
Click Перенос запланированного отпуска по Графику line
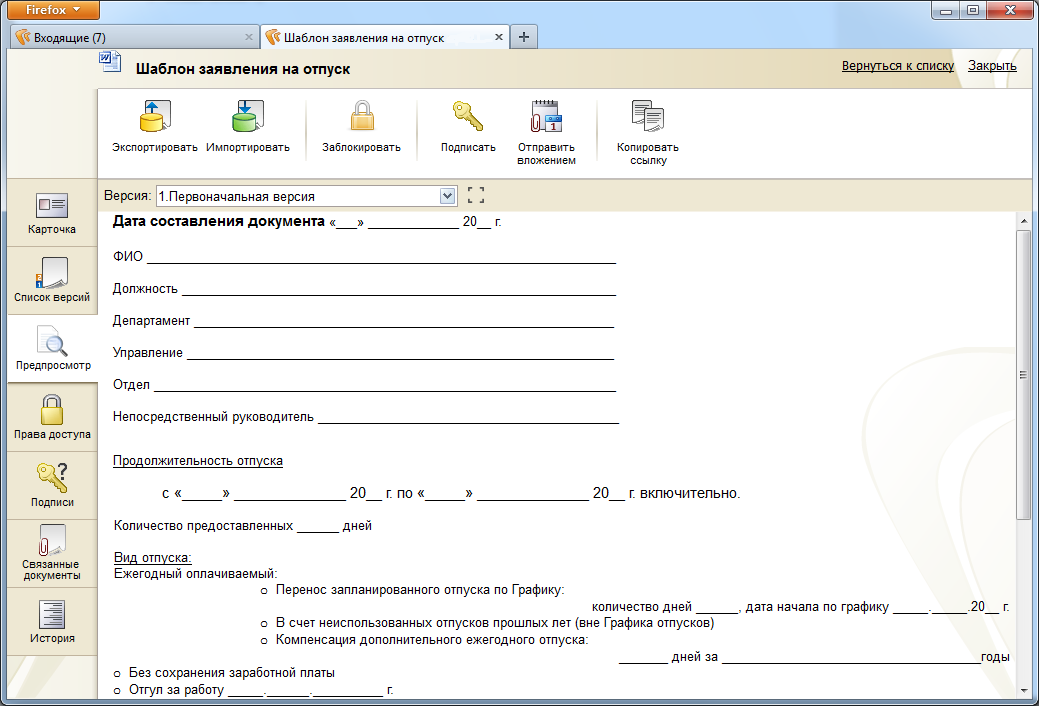[x=420, y=590]
